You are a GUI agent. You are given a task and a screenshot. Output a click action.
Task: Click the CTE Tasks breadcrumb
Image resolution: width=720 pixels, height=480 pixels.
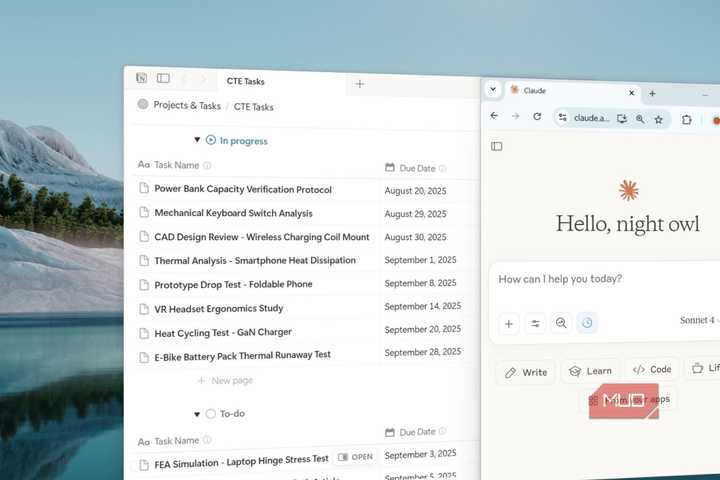pos(253,107)
